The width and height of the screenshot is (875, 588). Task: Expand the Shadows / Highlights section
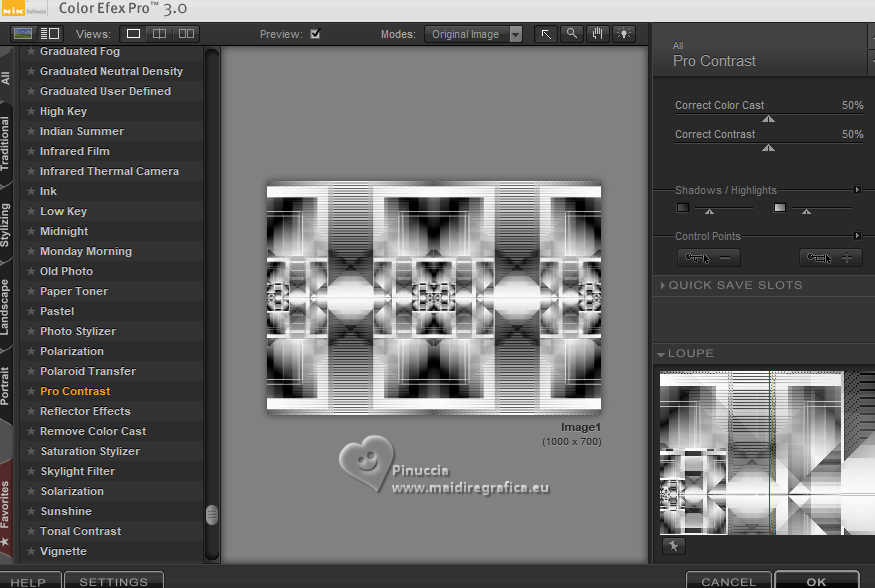pyautogui.click(x=857, y=190)
